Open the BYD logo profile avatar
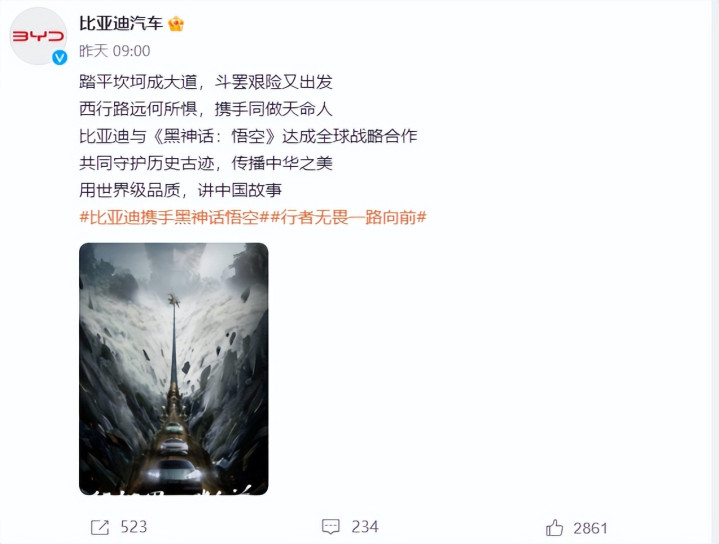 click(x=39, y=36)
